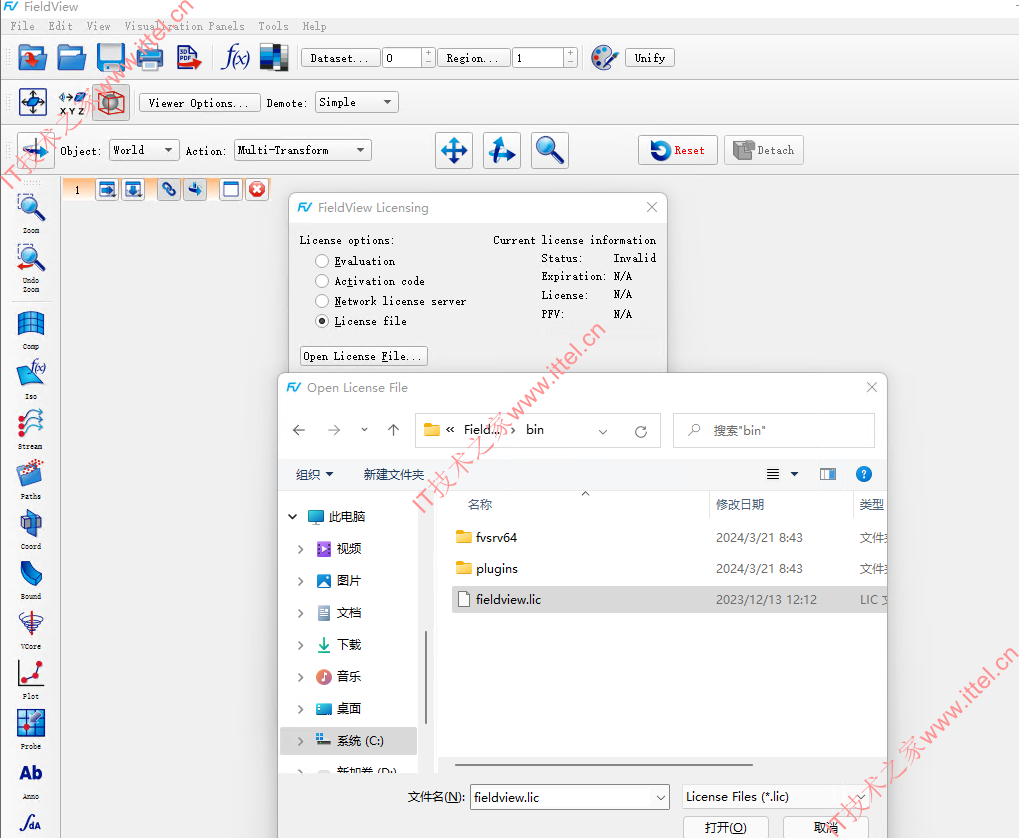Select the Streamlines tool icon
1019x838 pixels.
coord(31,424)
